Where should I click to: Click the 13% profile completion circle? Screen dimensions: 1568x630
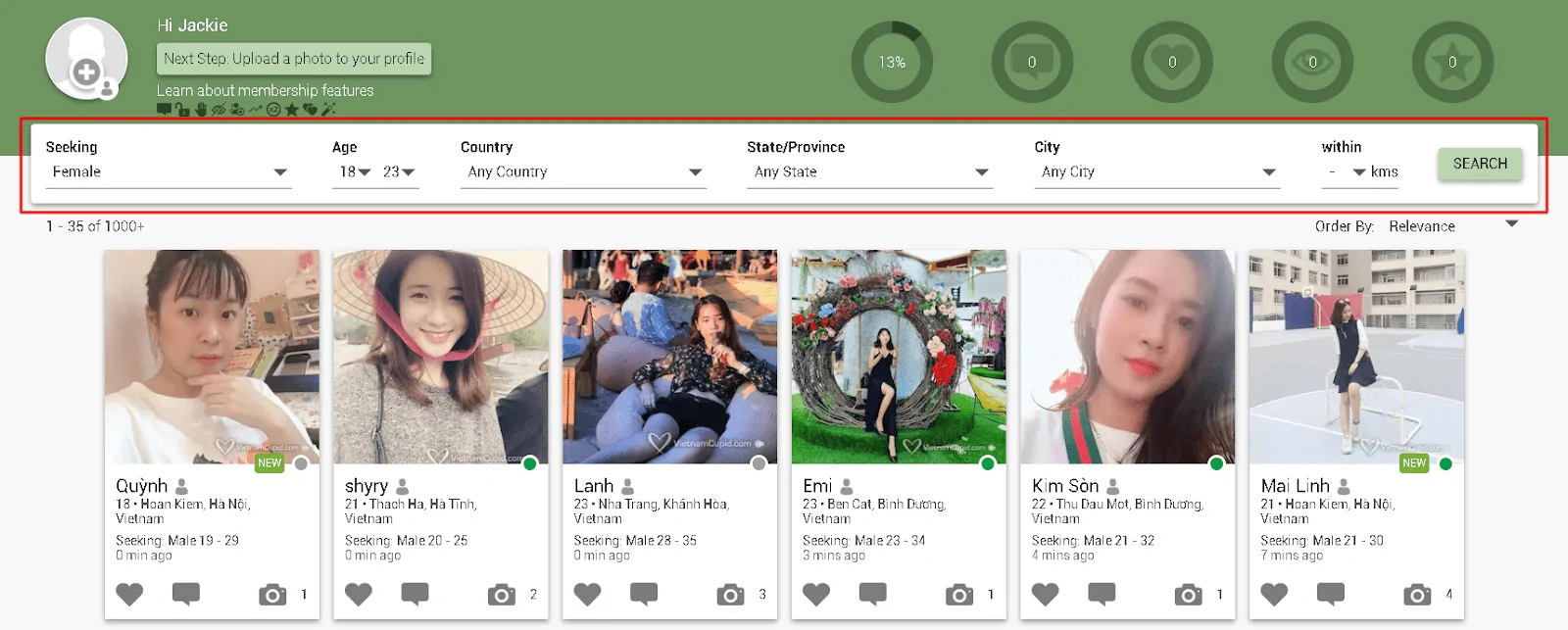click(892, 62)
